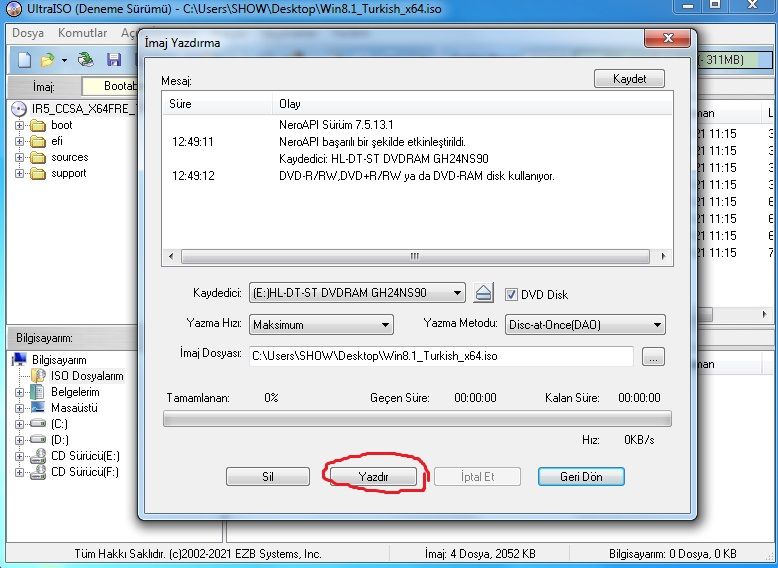Viewport: 778px width, 568px height.
Task: Click the message list scroll right arrow
Action: pos(663,256)
